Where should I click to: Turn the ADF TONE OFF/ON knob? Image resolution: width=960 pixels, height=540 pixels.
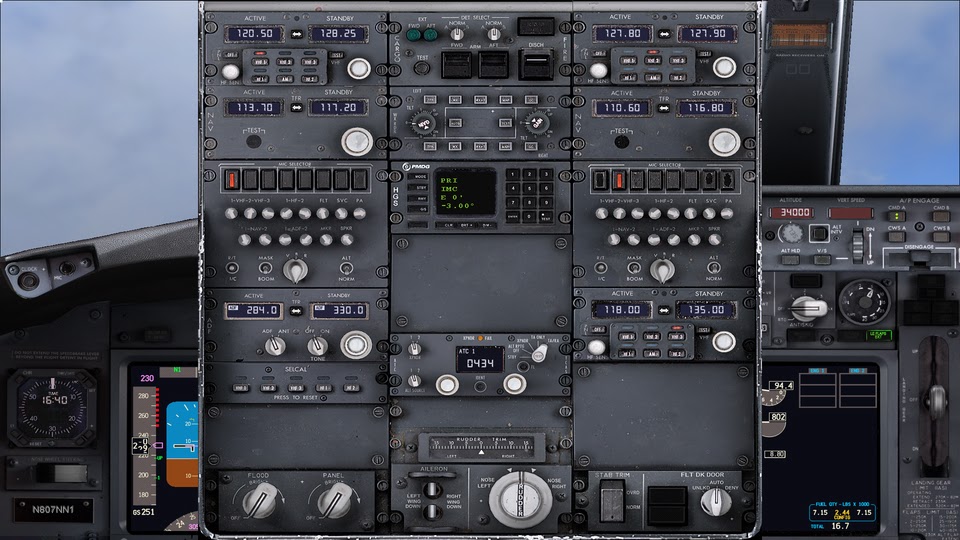click(x=317, y=346)
